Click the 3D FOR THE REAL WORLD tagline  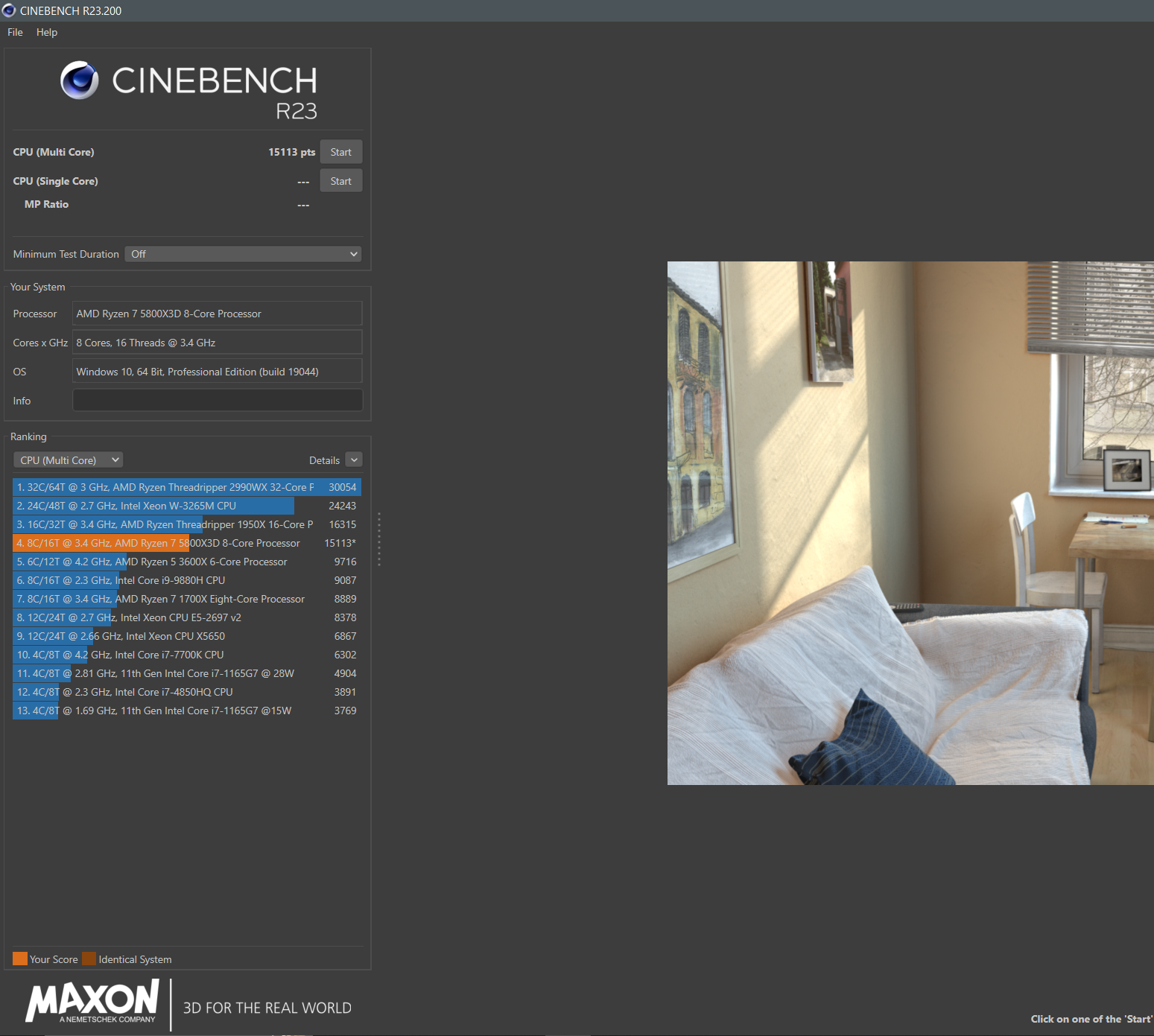[x=267, y=1008]
